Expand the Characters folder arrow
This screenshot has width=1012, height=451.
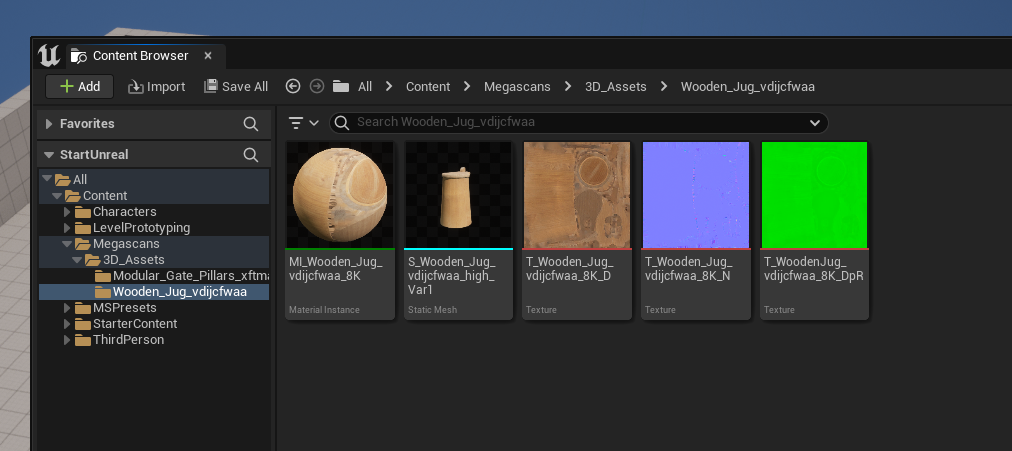(x=67, y=211)
